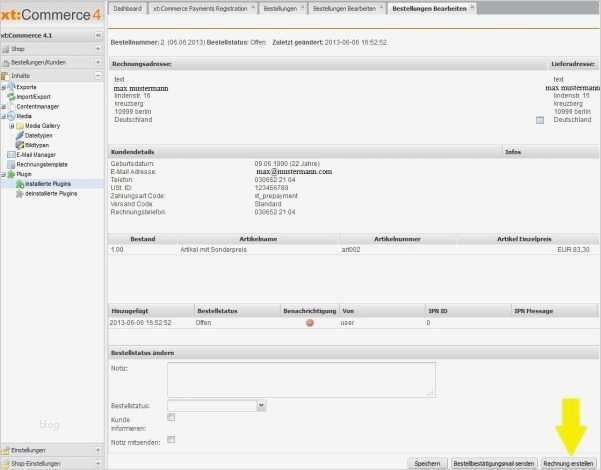The height and width of the screenshot is (470, 601).
Task: Click the Bestellungen/Kunden section icon
Action: [6, 62]
